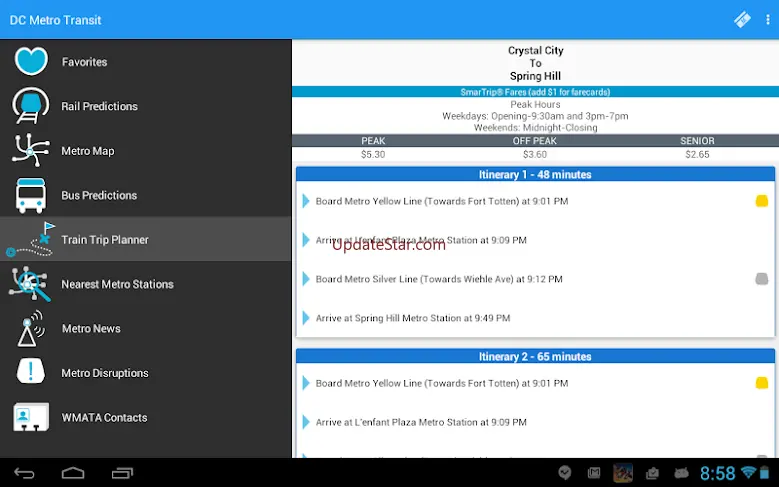779x487 pixels.
Task: Select Metro Map menu label
Action: (x=88, y=151)
